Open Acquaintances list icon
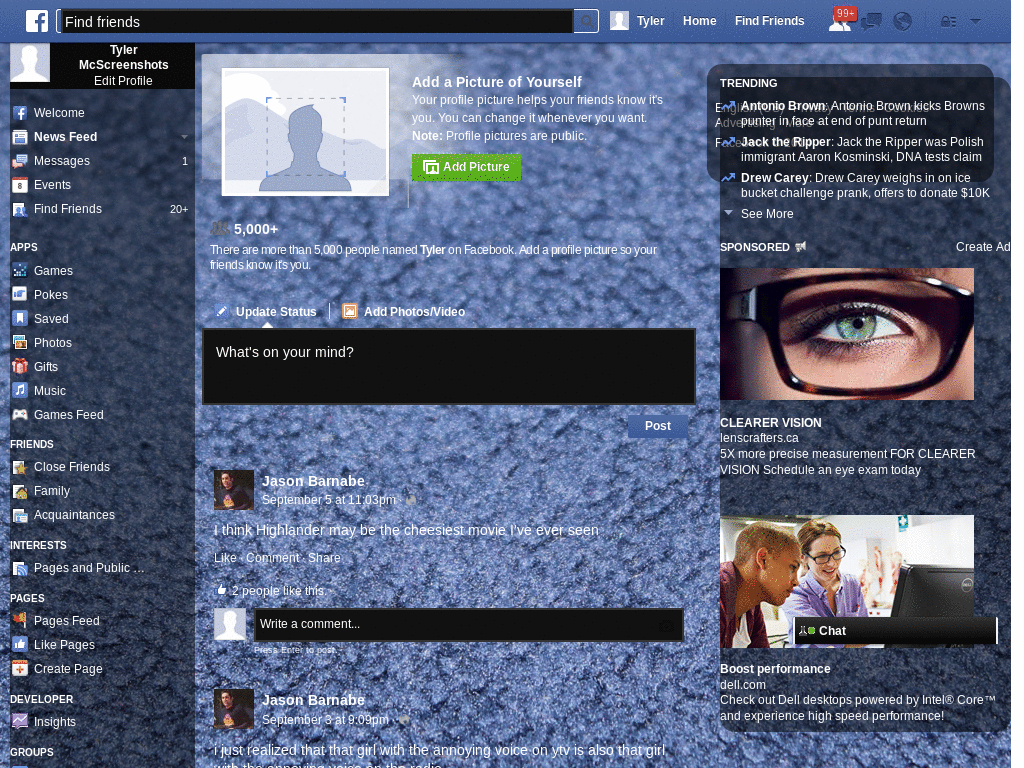Screen dimensions: 1024x768 click(x=20, y=515)
